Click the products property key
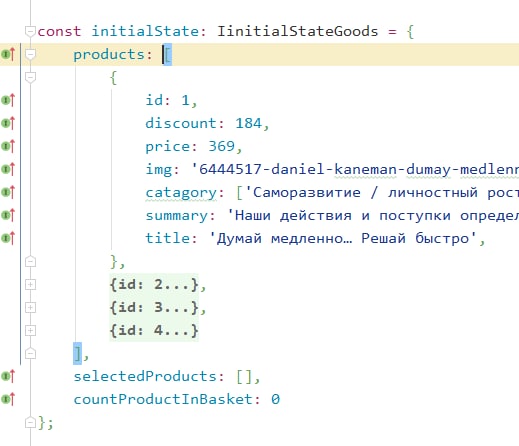519x446 pixels. pyautogui.click(x=109, y=55)
